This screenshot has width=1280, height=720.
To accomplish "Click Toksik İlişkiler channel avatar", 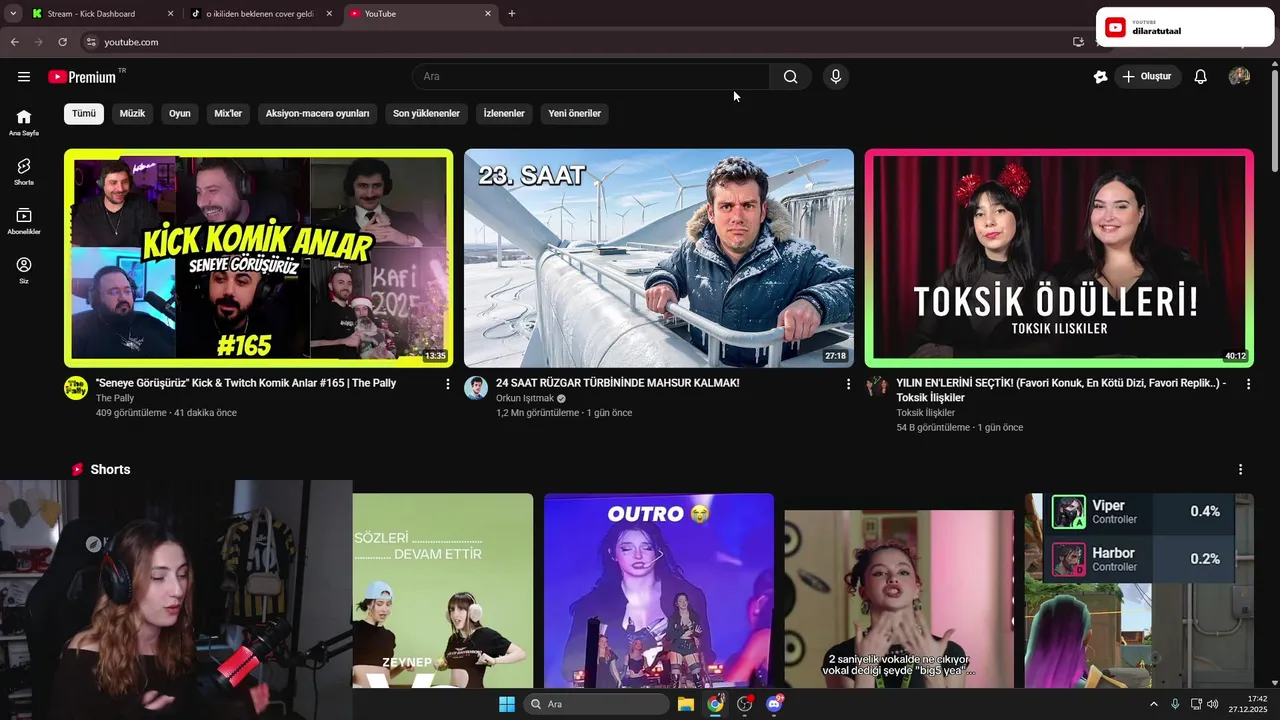I will [x=876, y=388].
